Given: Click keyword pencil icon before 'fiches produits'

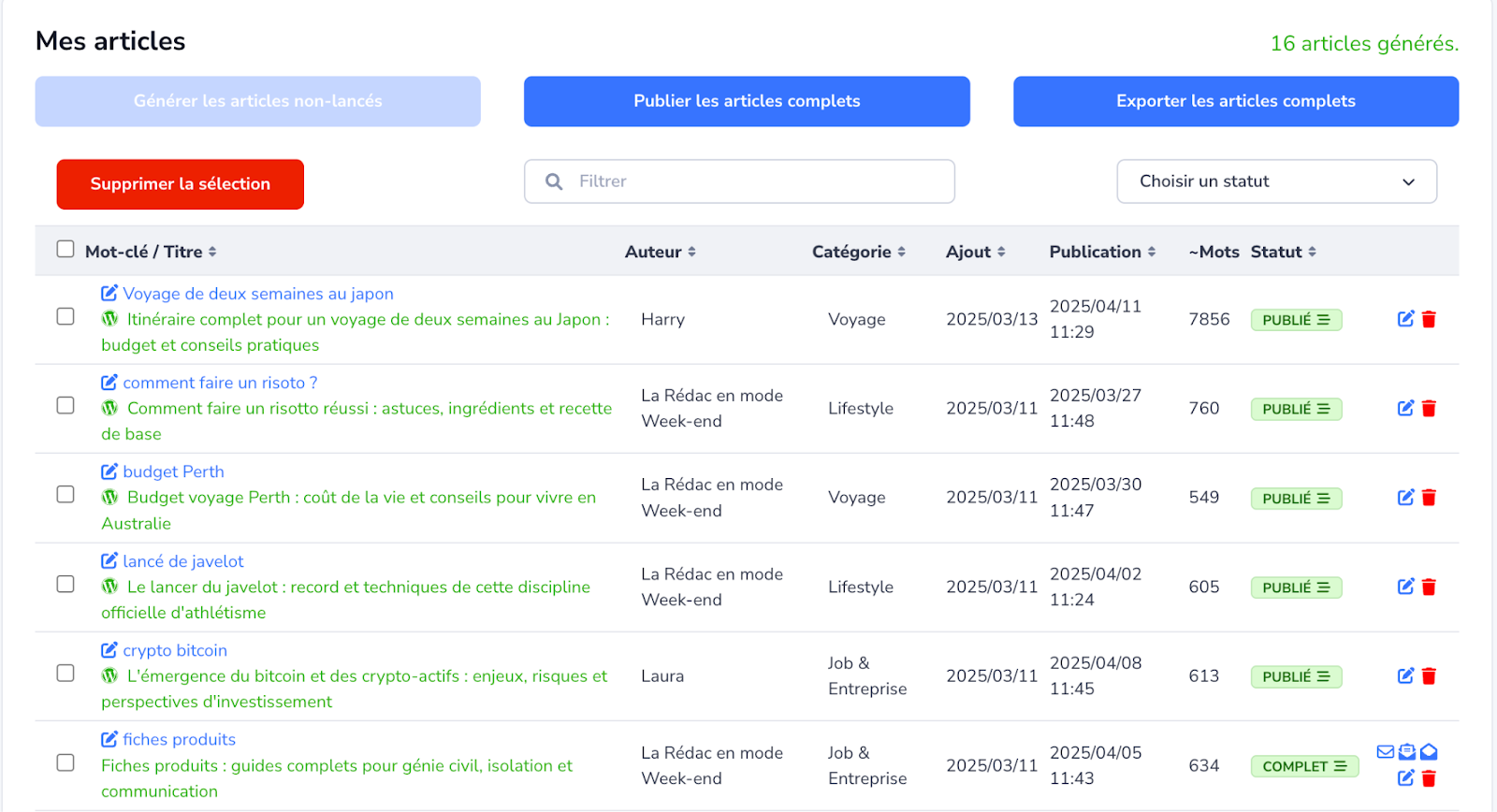Looking at the screenshot, I should coord(109,739).
